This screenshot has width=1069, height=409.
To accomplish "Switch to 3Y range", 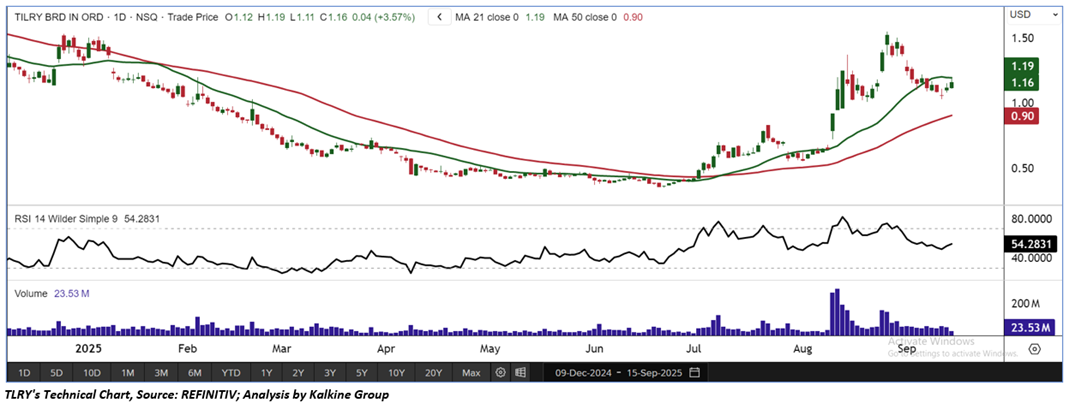I will pyautogui.click(x=330, y=373).
